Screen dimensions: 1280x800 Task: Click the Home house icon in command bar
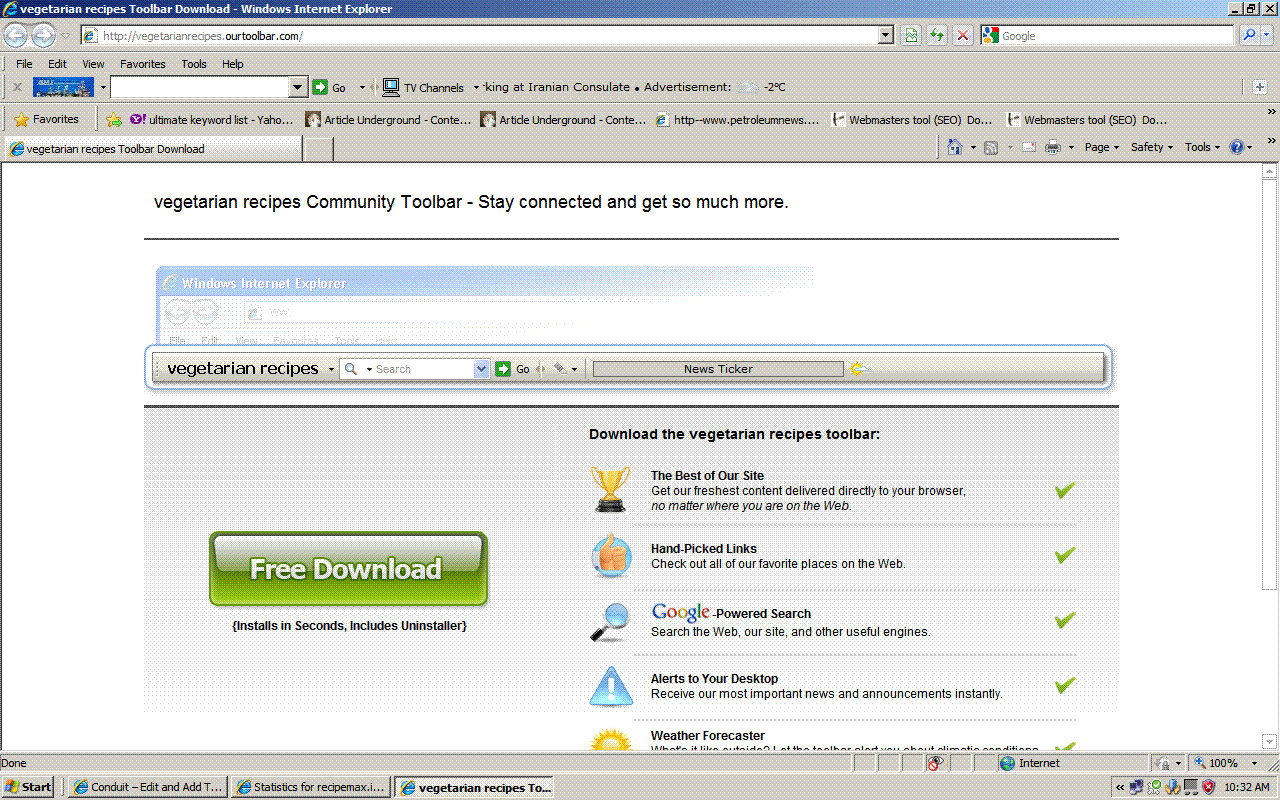click(x=955, y=147)
